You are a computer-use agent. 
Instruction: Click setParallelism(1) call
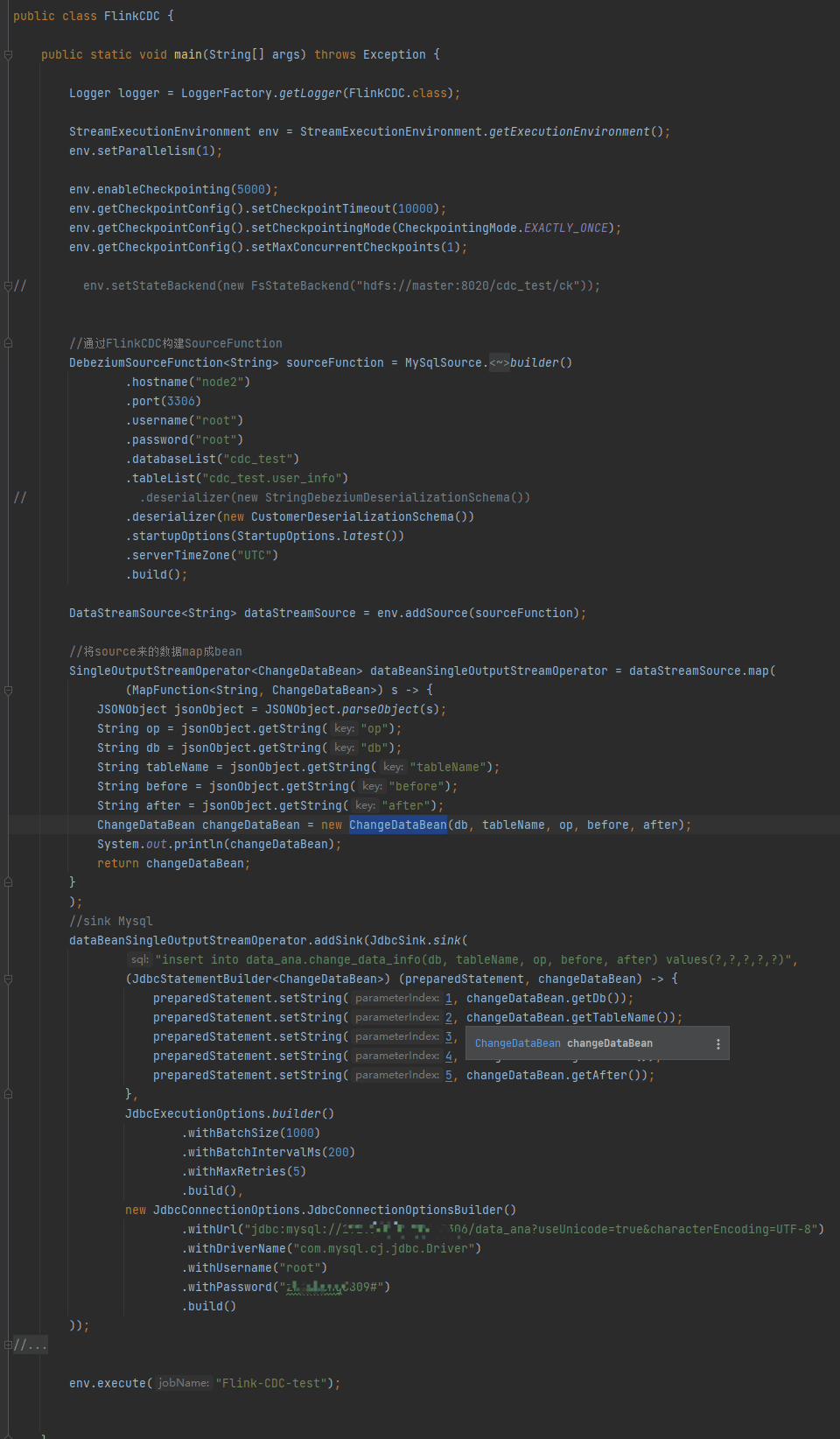point(157,151)
